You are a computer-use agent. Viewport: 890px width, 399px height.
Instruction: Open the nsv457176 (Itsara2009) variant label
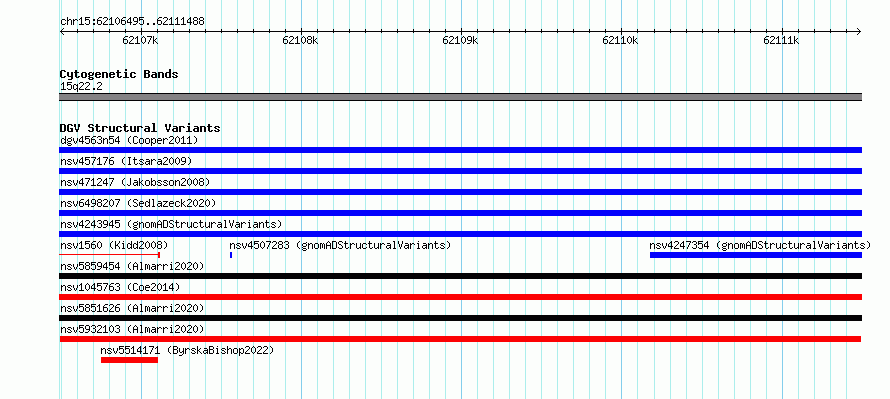click(126, 161)
